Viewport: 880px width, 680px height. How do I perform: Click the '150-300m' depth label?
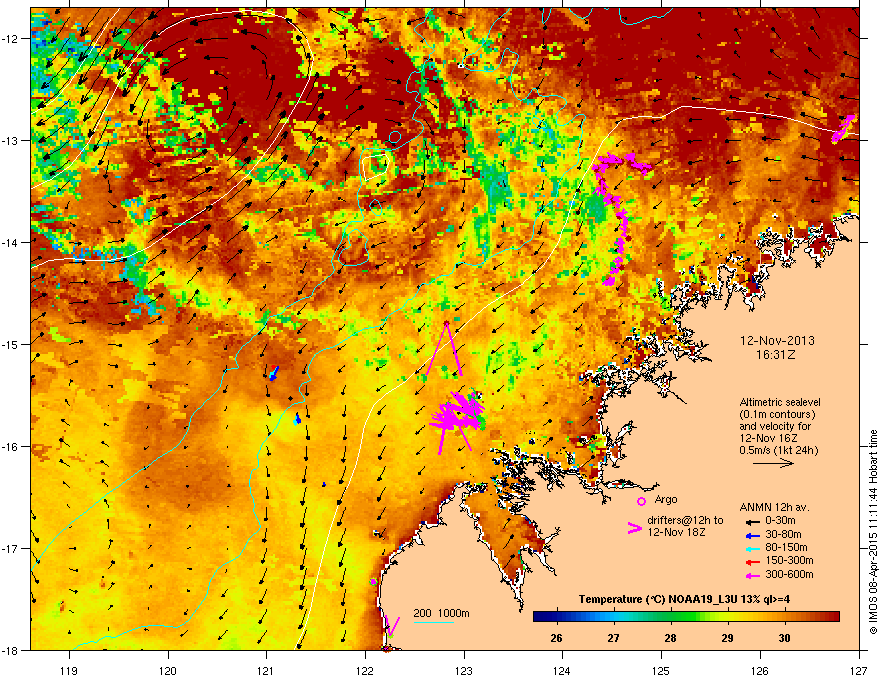click(x=789, y=560)
